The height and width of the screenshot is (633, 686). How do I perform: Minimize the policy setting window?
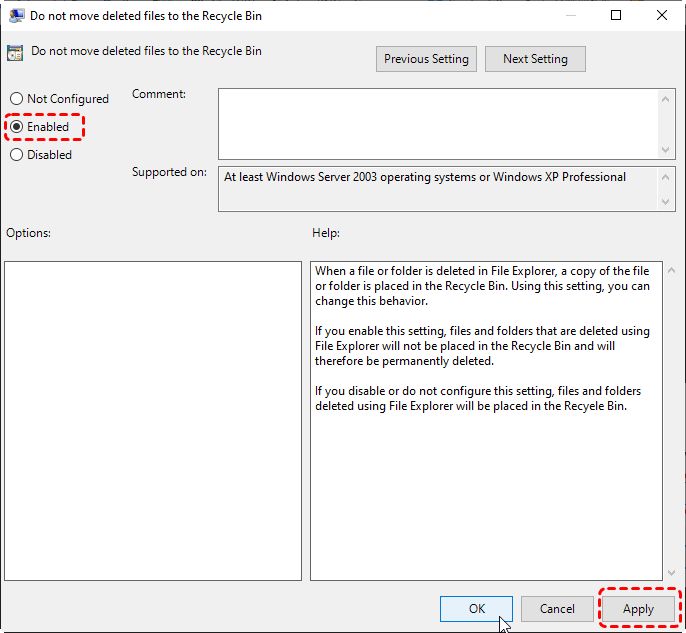570,15
